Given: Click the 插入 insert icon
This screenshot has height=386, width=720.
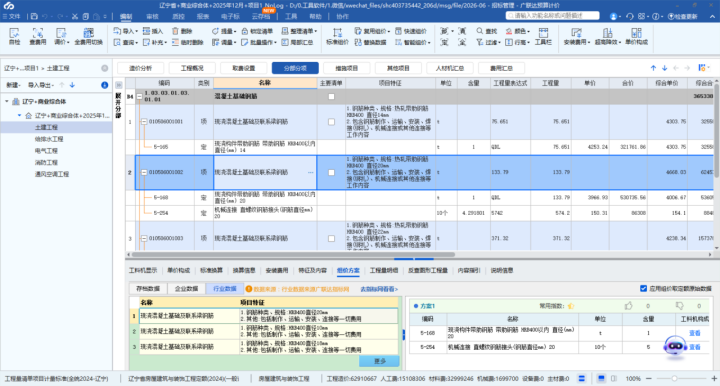Looking at the screenshot, I should click(x=152, y=31).
